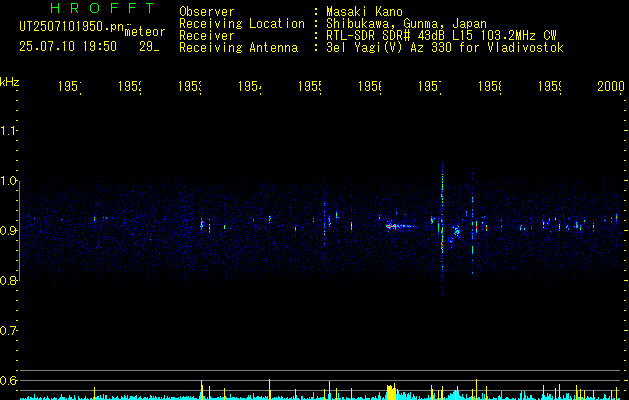Click the "2000" time axis label
The width and height of the screenshot is (629, 400).
pyautogui.click(x=611, y=86)
